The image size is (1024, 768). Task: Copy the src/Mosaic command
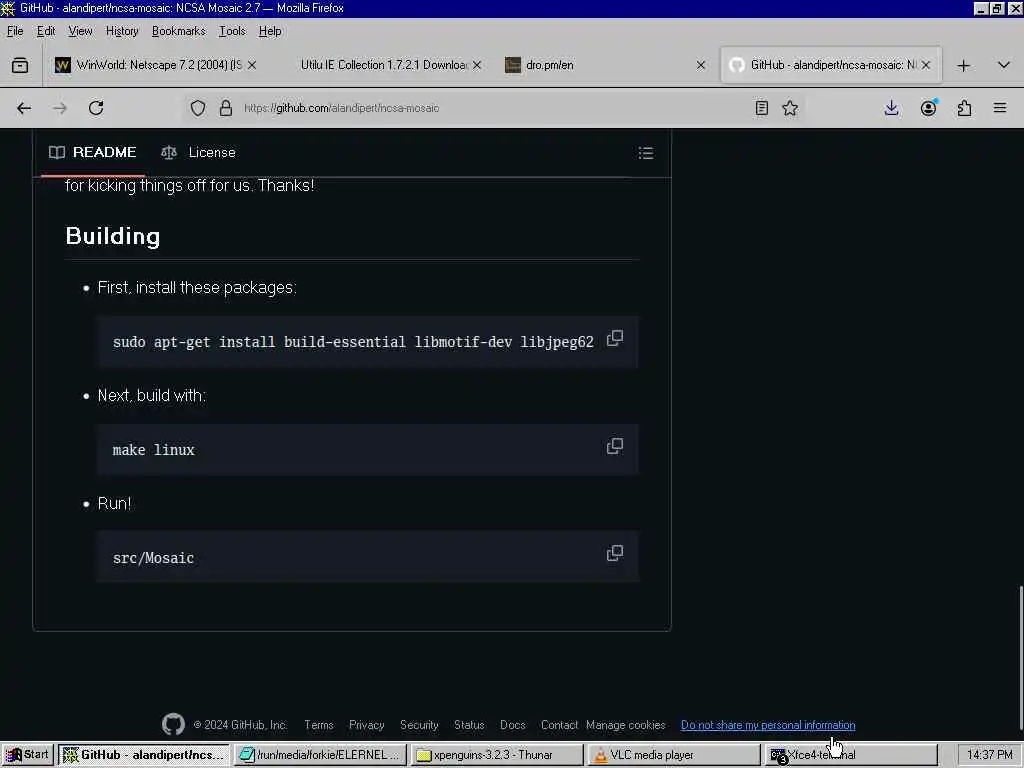[615, 554]
